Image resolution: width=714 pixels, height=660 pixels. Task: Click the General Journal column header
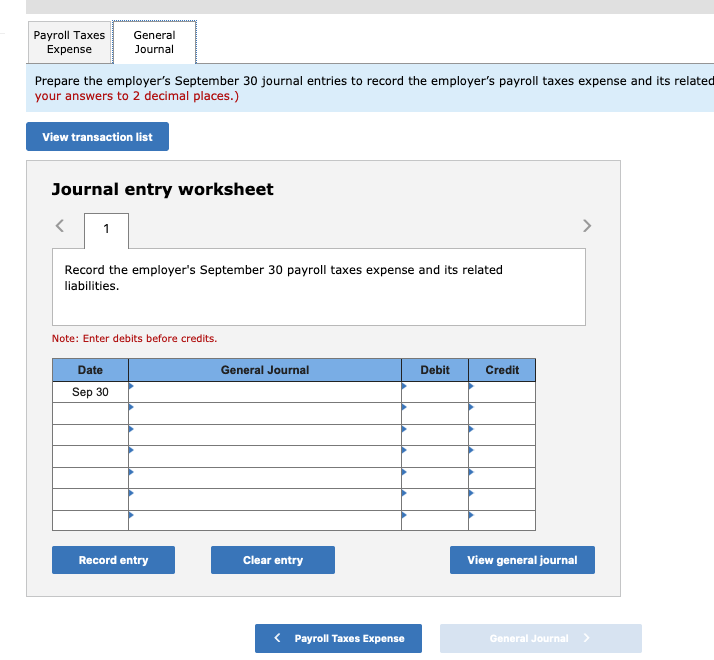[265, 370]
